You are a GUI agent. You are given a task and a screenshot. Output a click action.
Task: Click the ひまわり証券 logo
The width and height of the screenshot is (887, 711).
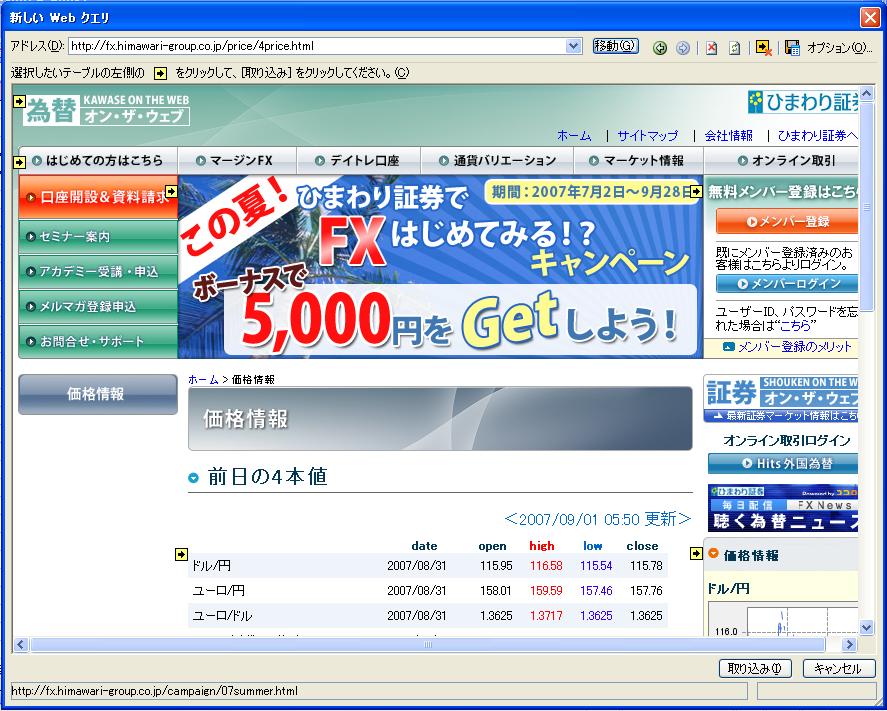pos(803,102)
